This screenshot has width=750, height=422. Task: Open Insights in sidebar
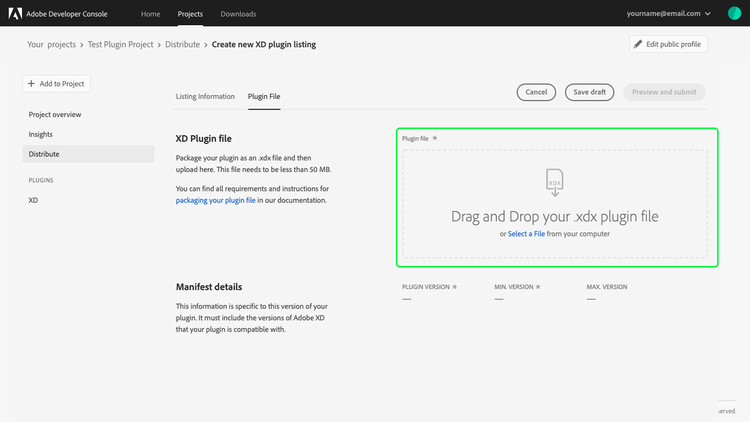click(x=41, y=134)
